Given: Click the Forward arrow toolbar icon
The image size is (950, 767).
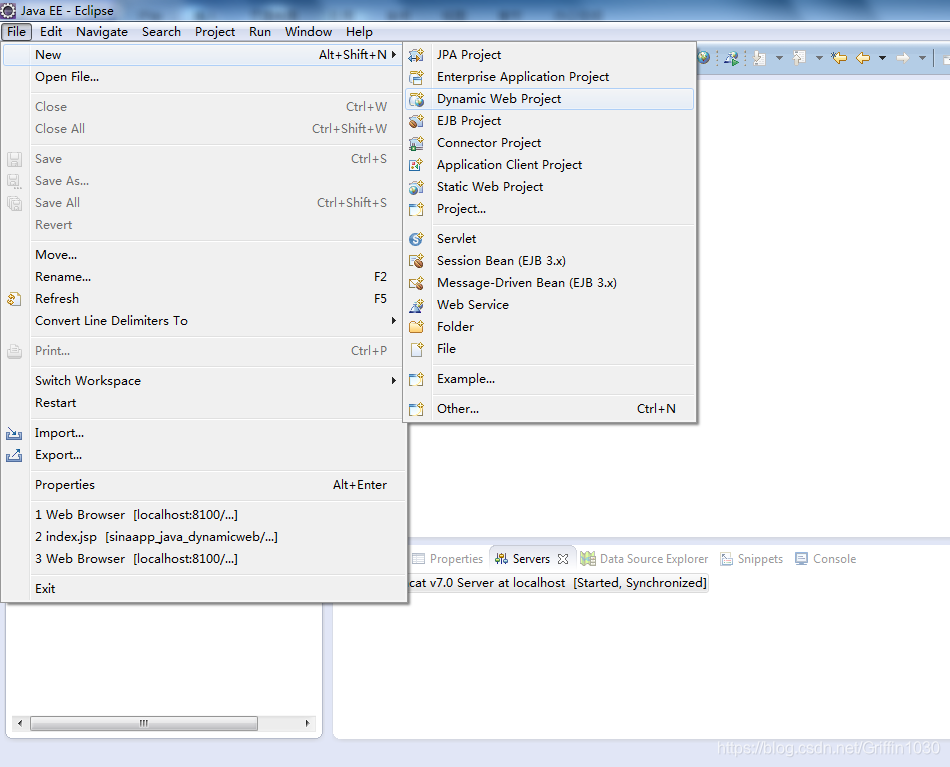Looking at the screenshot, I should point(903,58).
